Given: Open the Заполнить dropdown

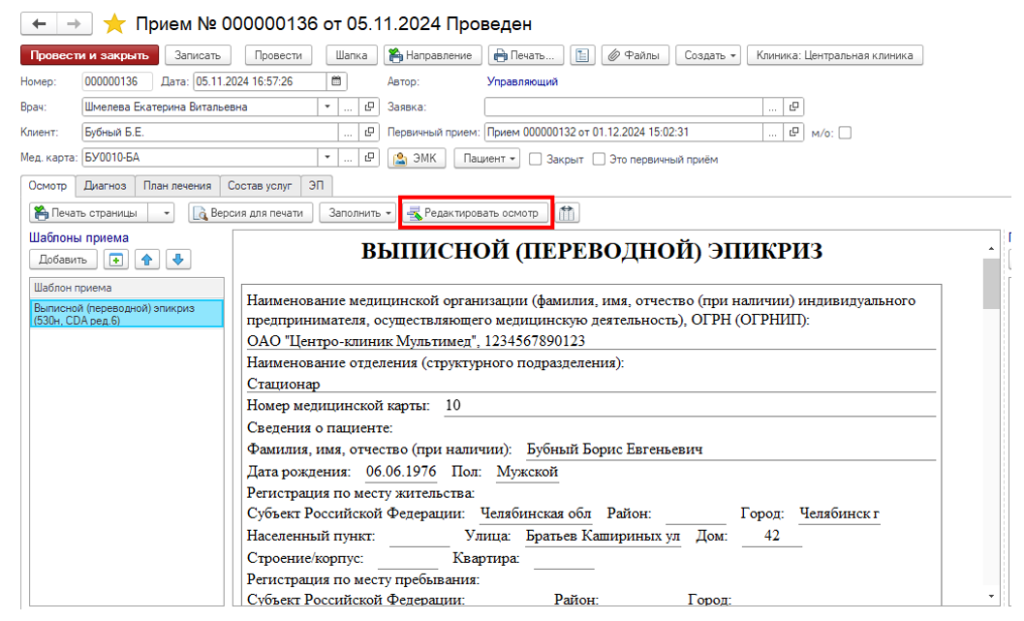Looking at the screenshot, I should 359,213.
